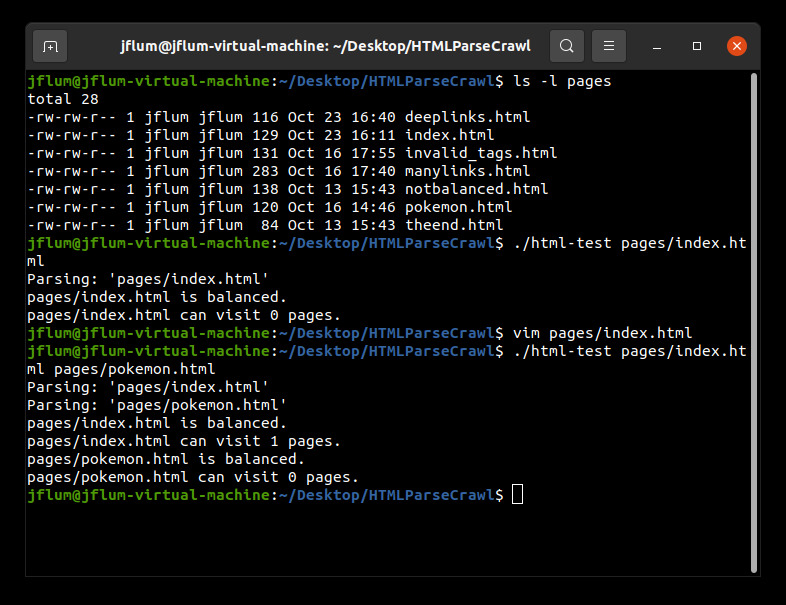Click file size 84 in listing
The height and width of the screenshot is (605, 786).
click(x=270, y=226)
